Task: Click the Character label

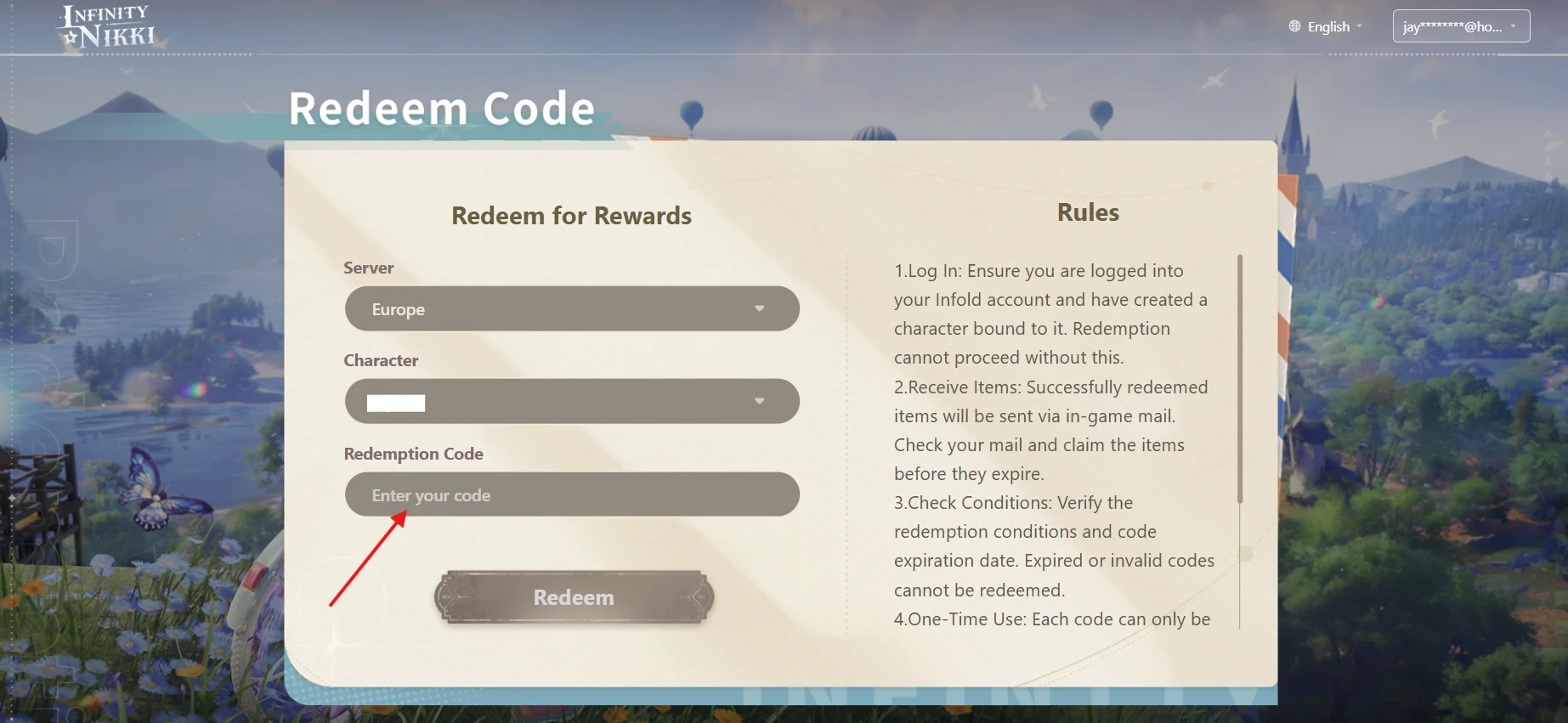Action: [x=381, y=360]
